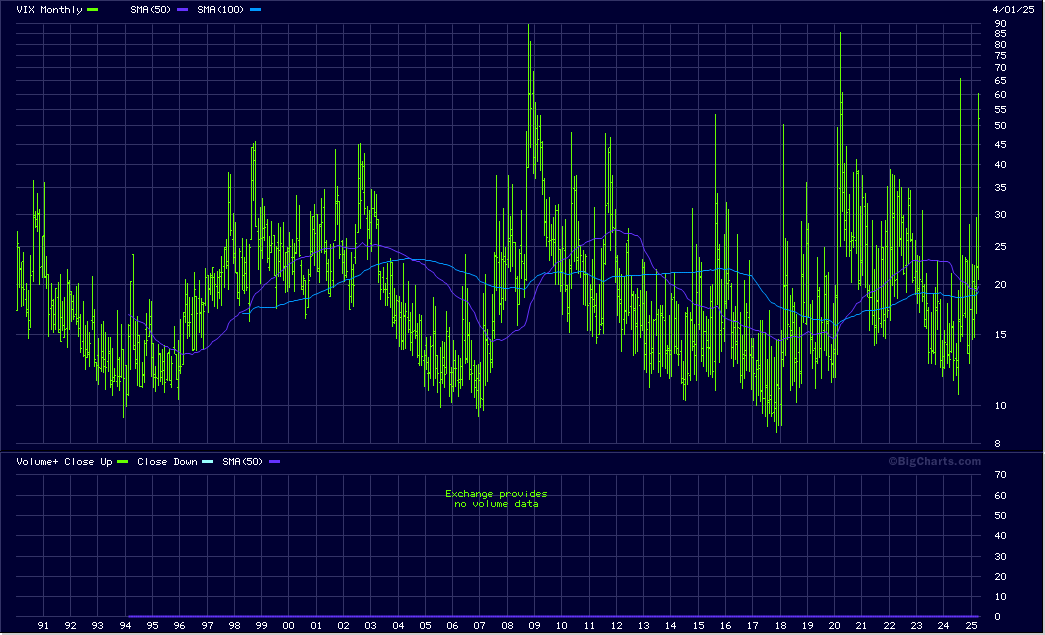Select year label 21 on the time axis

coord(862,625)
